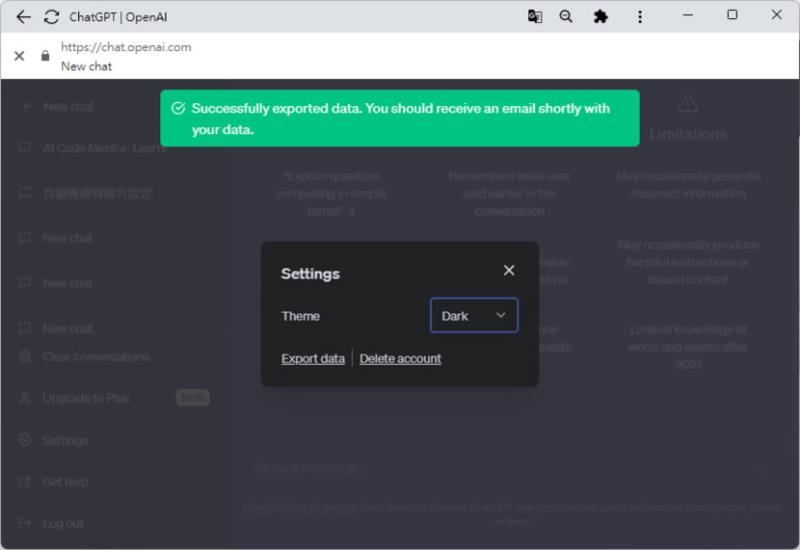Click the "May occasionally generate incorrect information" card
This screenshot has width=800, height=550.
click(688, 185)
